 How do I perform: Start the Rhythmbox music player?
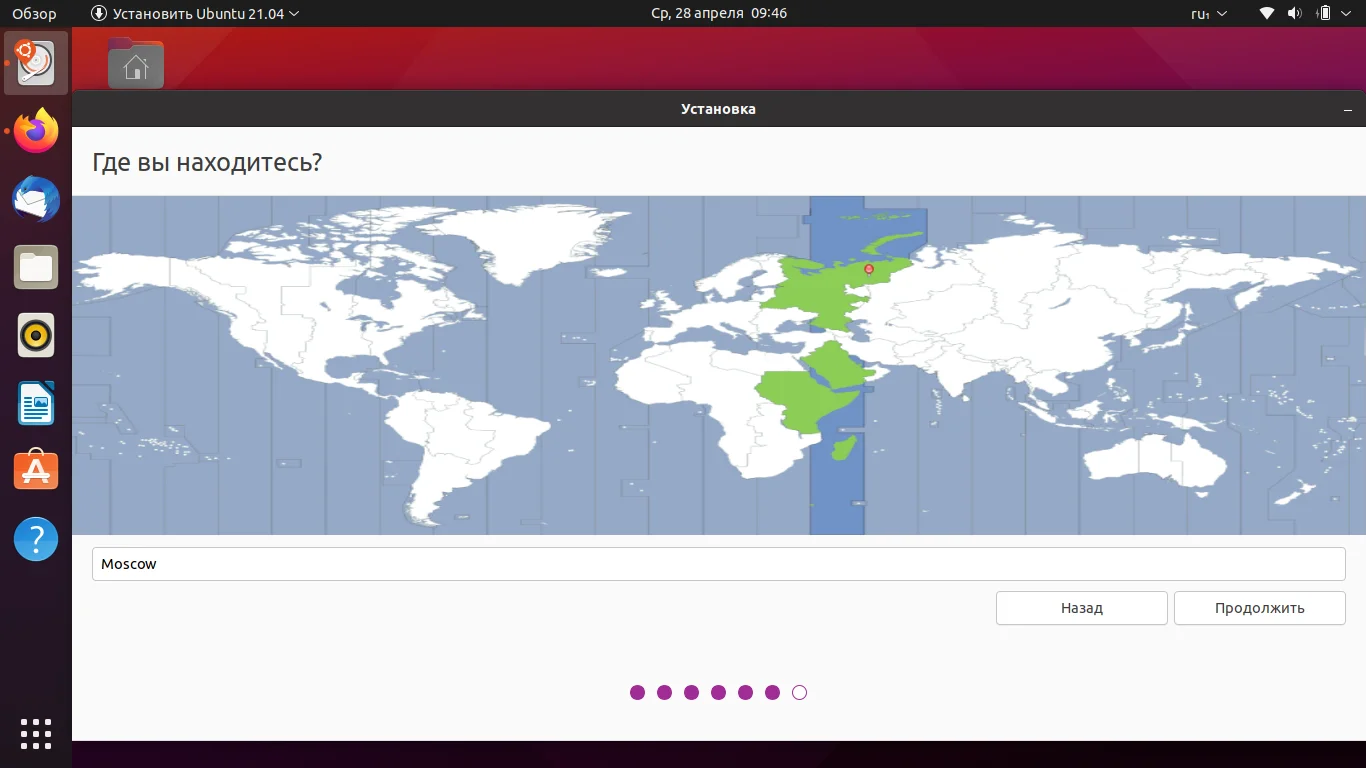(x=35, y=335)
